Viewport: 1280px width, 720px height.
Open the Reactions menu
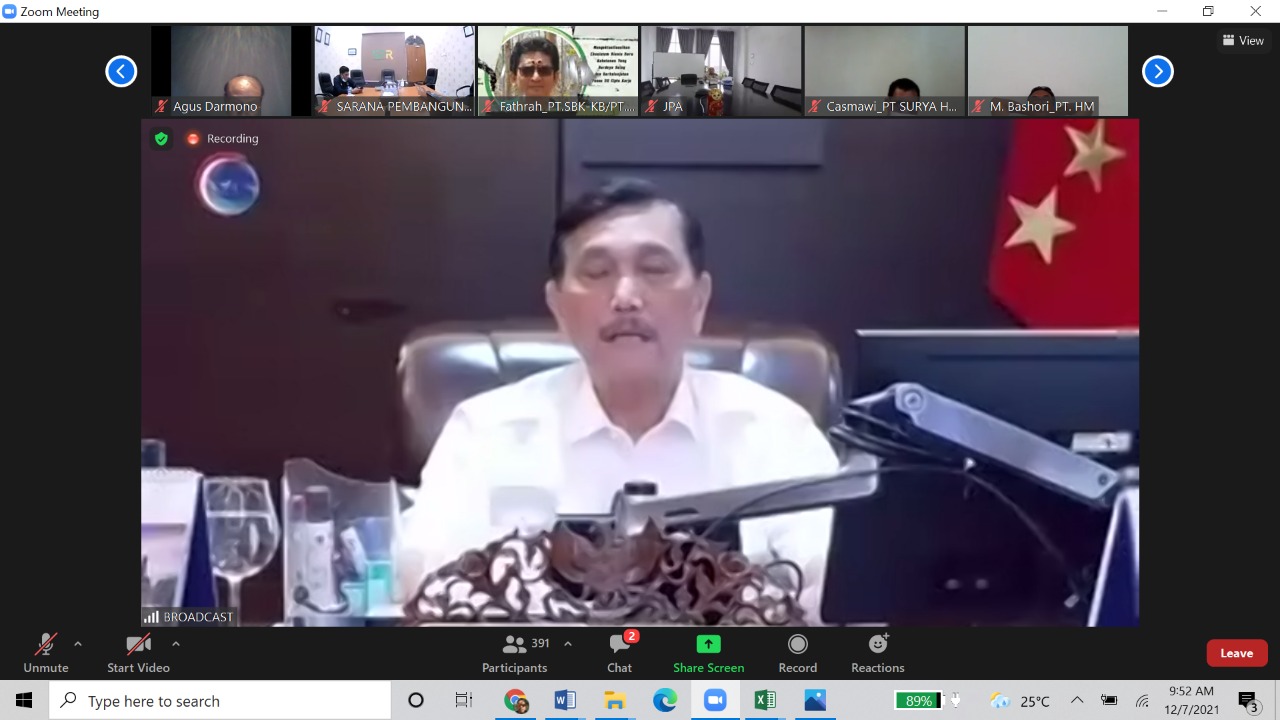[877, 653]
